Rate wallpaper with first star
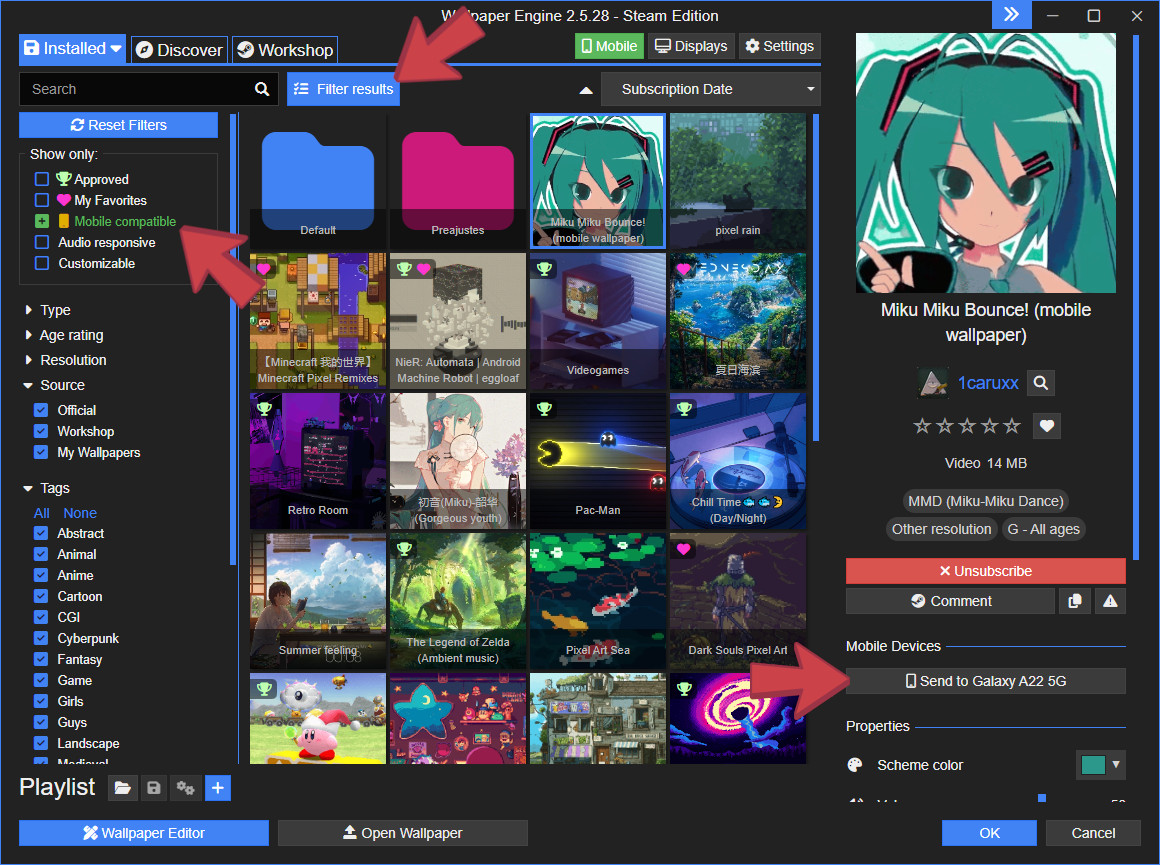1160x865 pixels. 922,425
